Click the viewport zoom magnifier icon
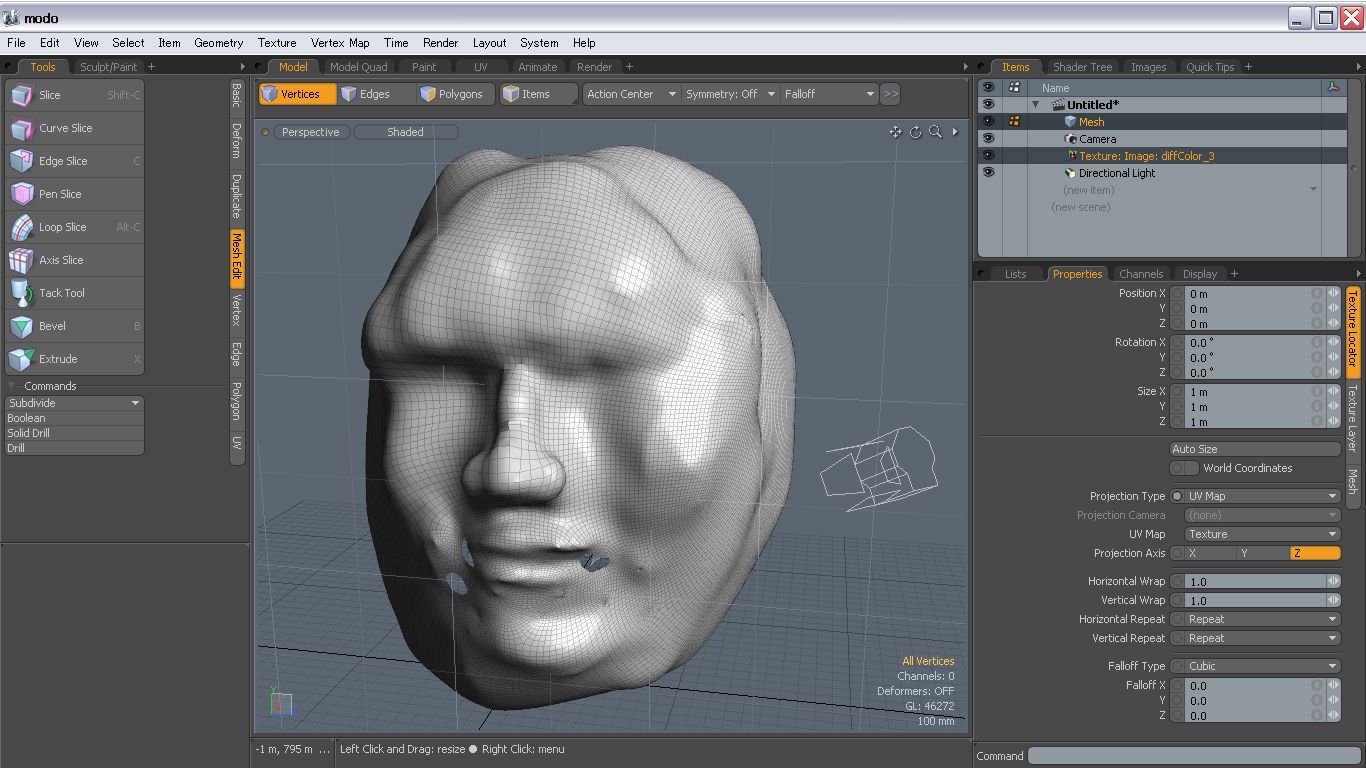 tap(934, 131)
